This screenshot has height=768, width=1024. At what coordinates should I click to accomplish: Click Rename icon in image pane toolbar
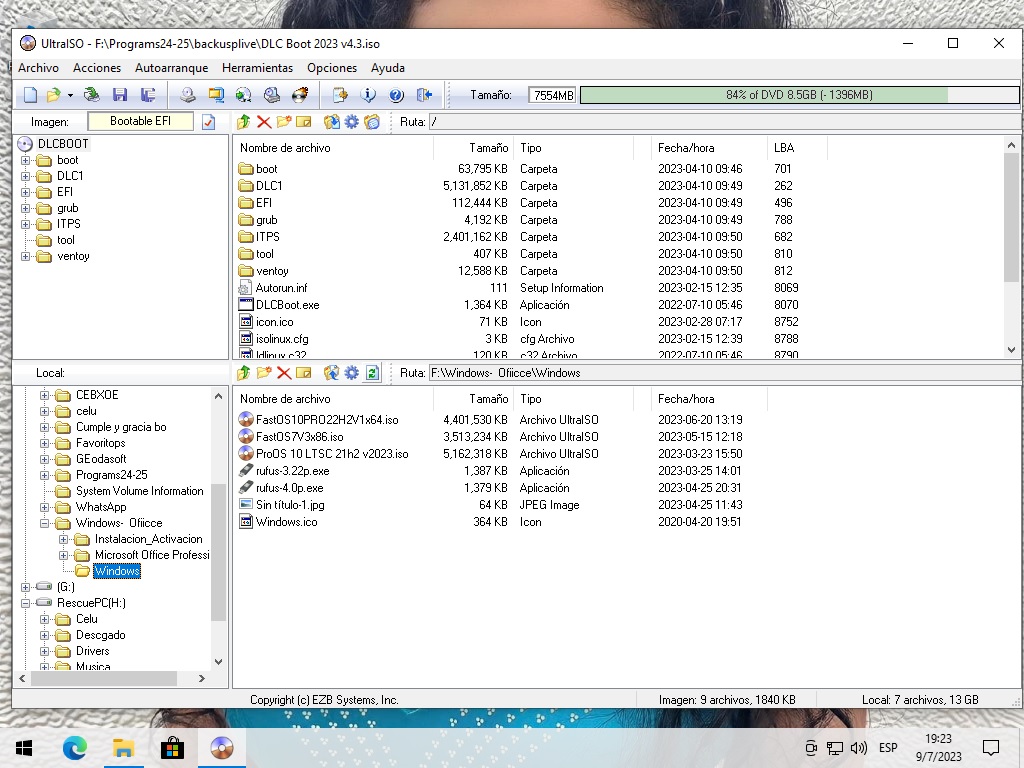coord(304,121)
